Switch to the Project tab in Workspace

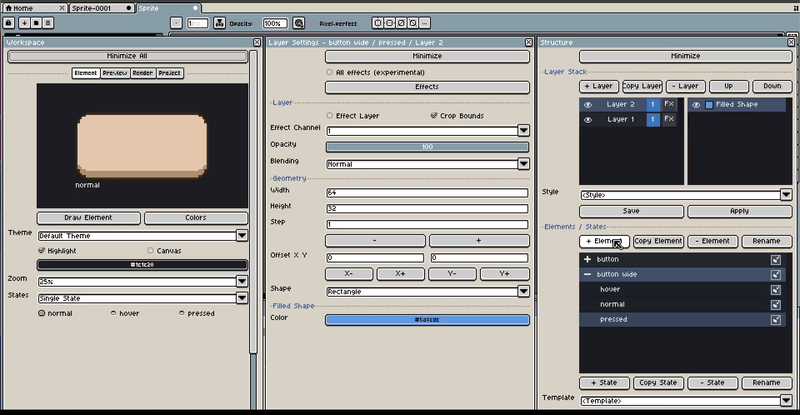pos(170,73)
